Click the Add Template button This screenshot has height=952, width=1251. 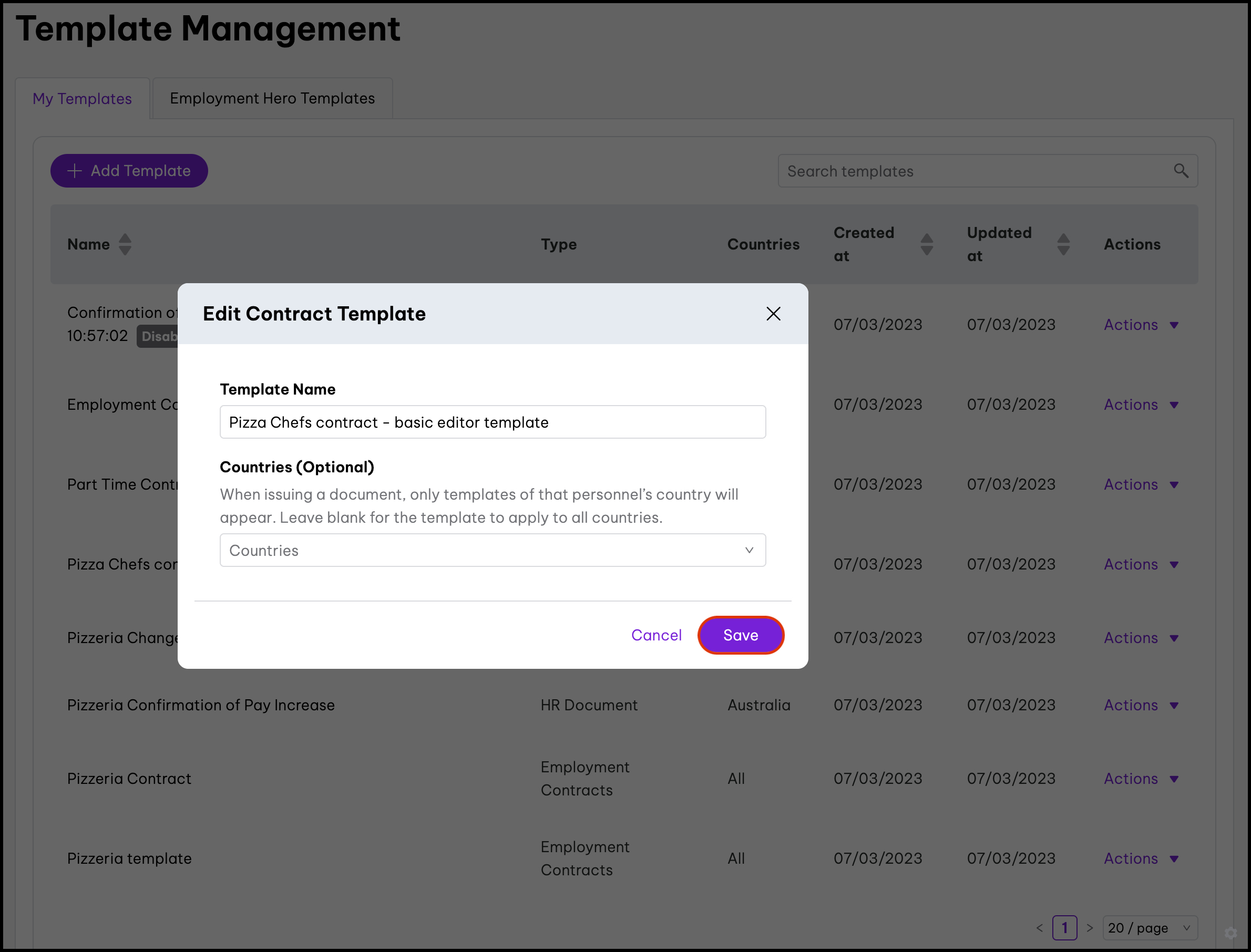click(129, 171)
